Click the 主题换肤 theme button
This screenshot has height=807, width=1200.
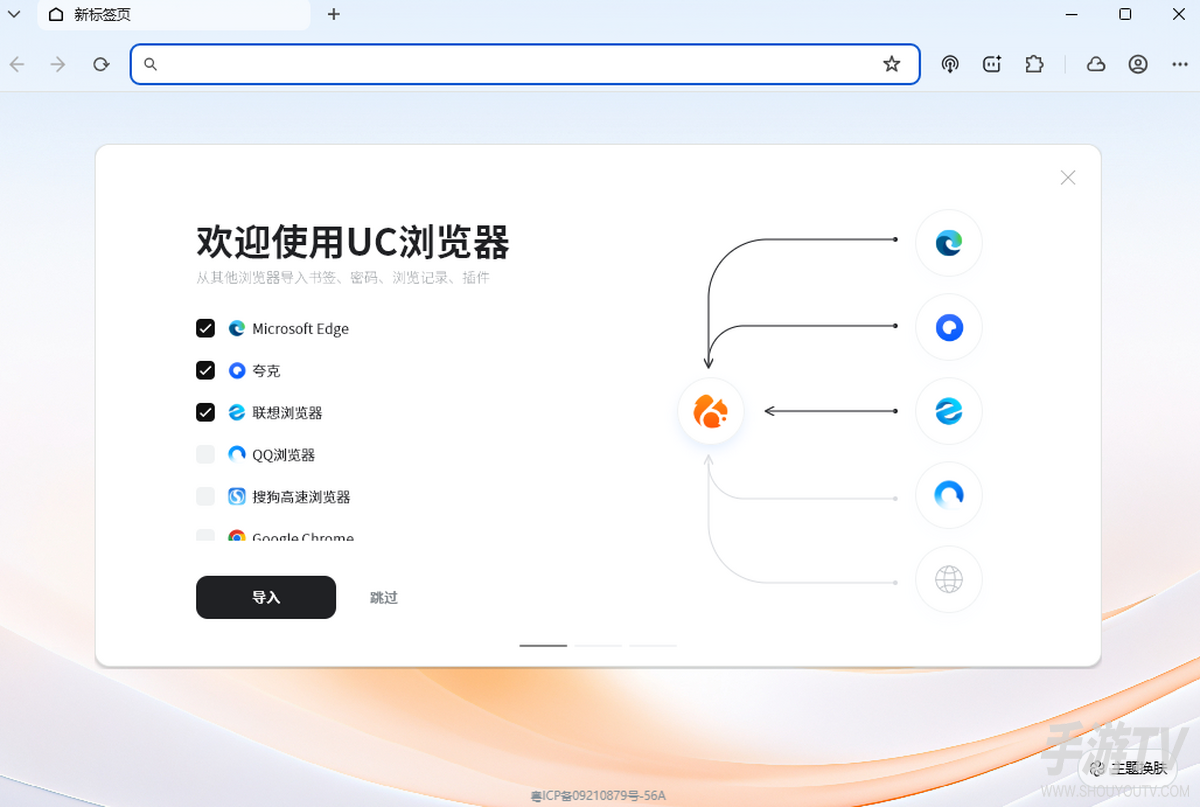point(1130,768)
